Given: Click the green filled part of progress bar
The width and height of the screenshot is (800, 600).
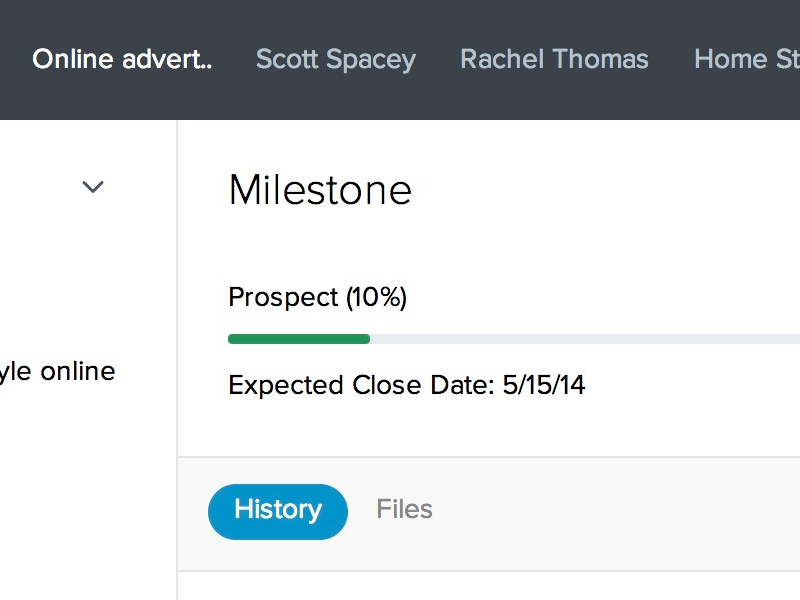Looking at the screenshot, I should (x=298, y=339).
